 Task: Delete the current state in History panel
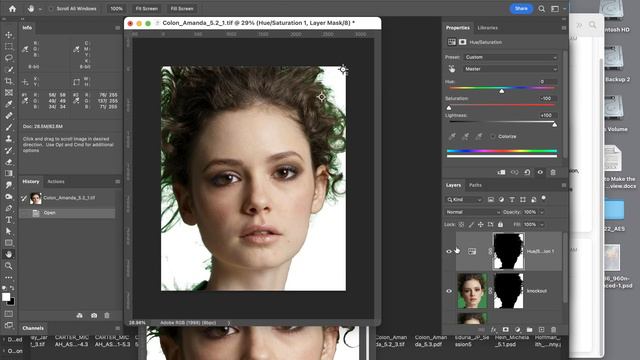(107, 316)
